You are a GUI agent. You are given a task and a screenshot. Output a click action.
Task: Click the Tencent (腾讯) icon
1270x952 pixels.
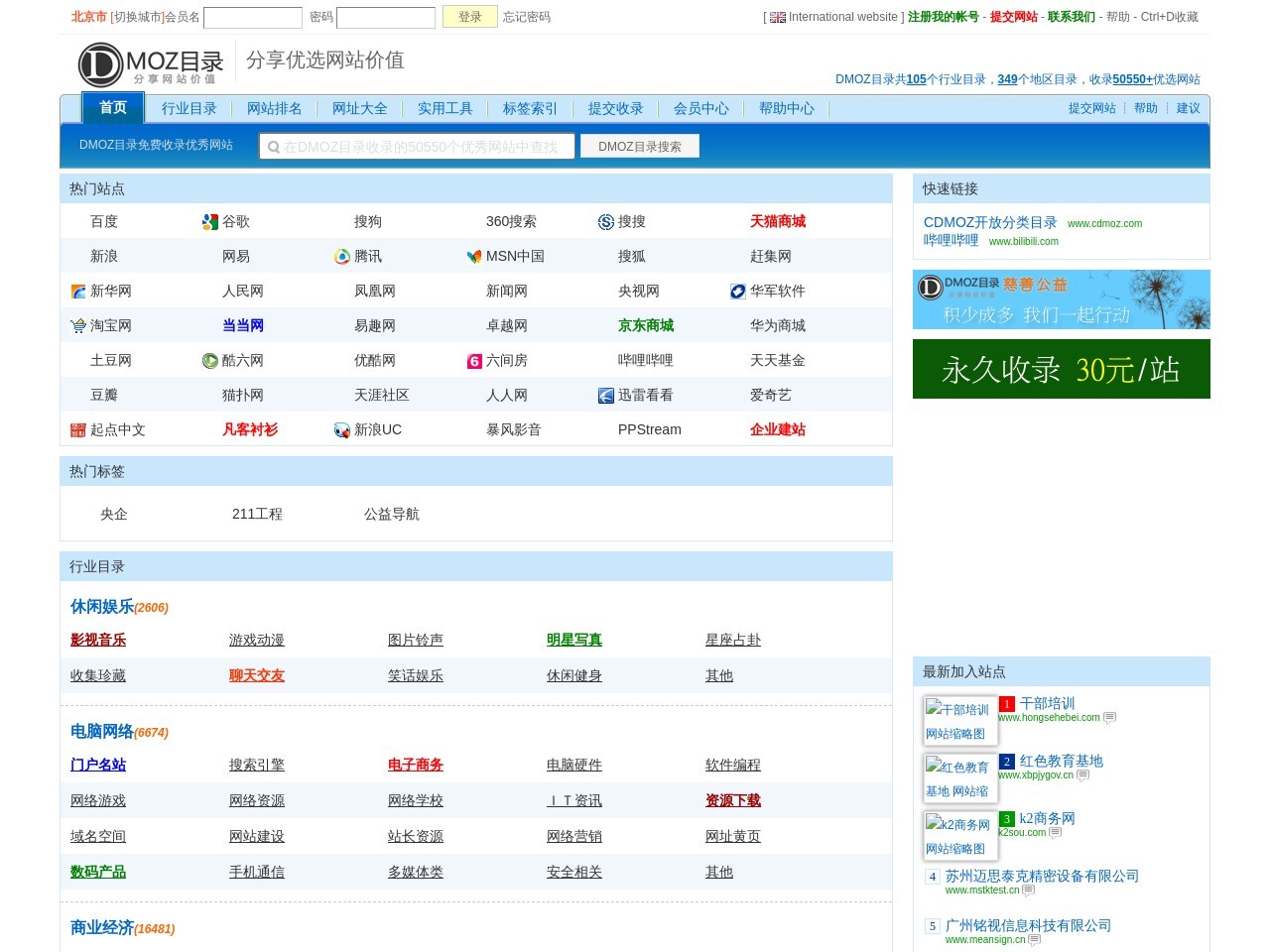tap(342, 257)
